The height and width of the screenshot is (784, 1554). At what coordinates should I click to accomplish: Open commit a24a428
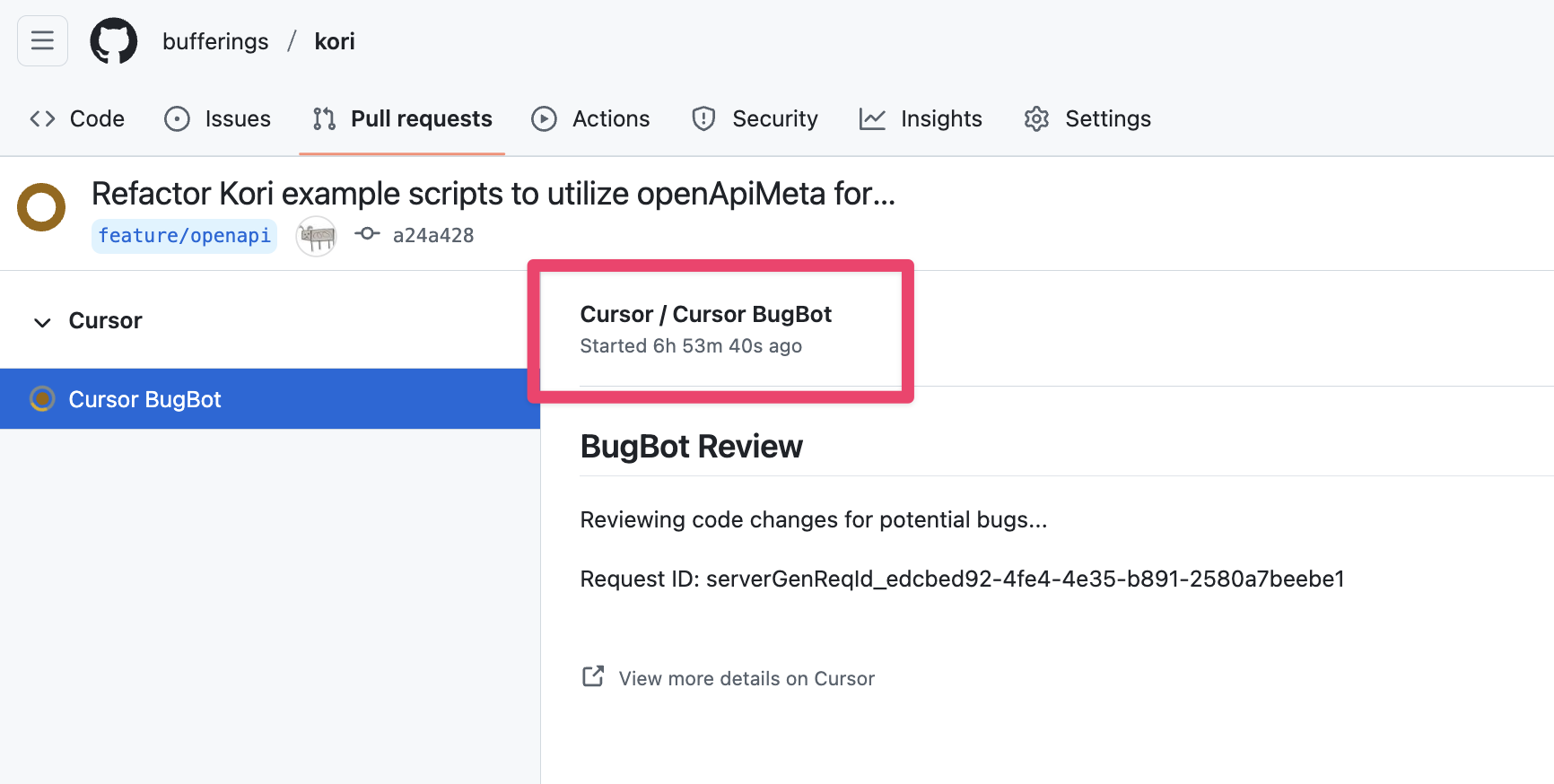pos(433,235)
